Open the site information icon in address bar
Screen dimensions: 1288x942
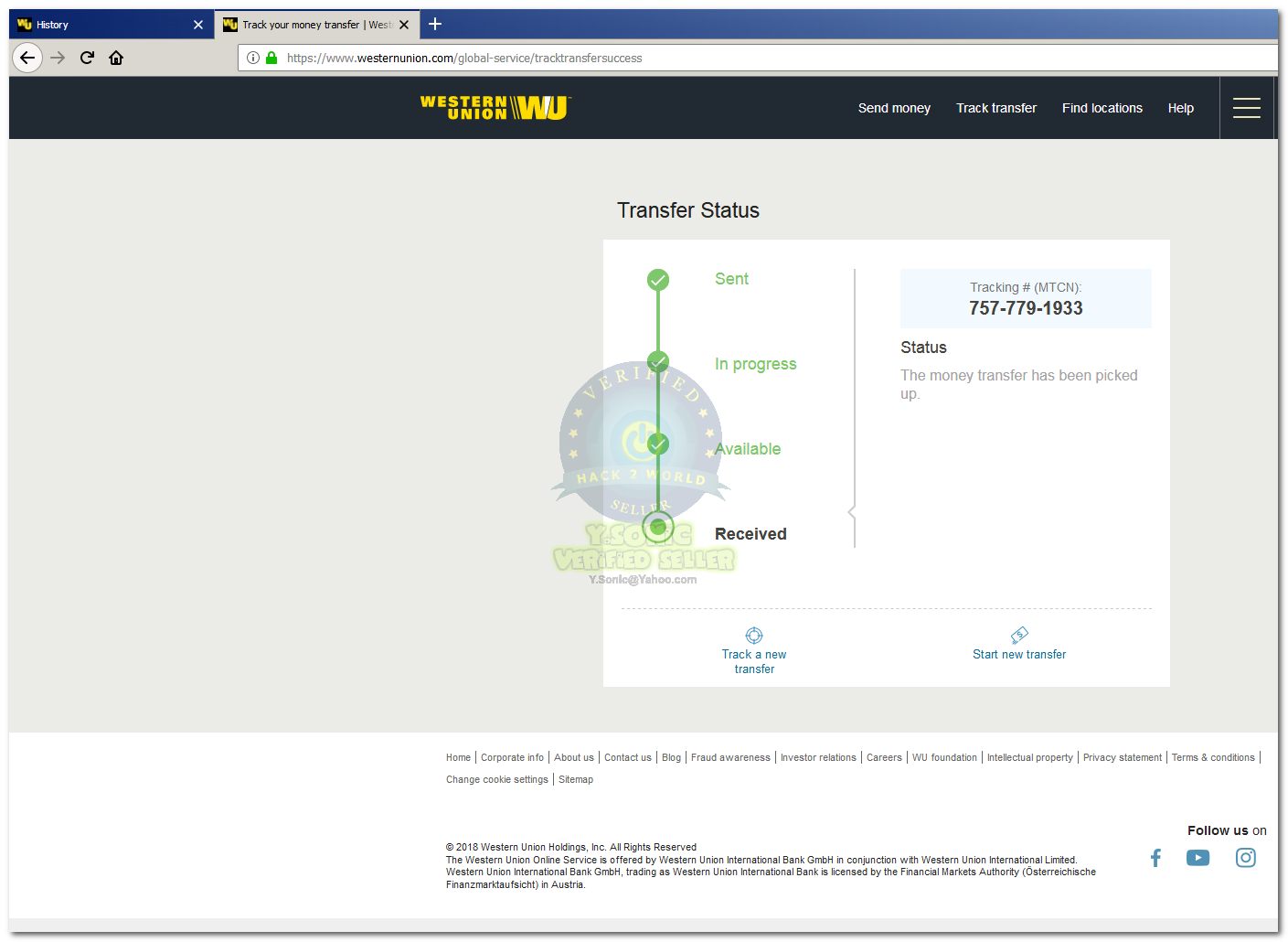(x=253, y=58)
